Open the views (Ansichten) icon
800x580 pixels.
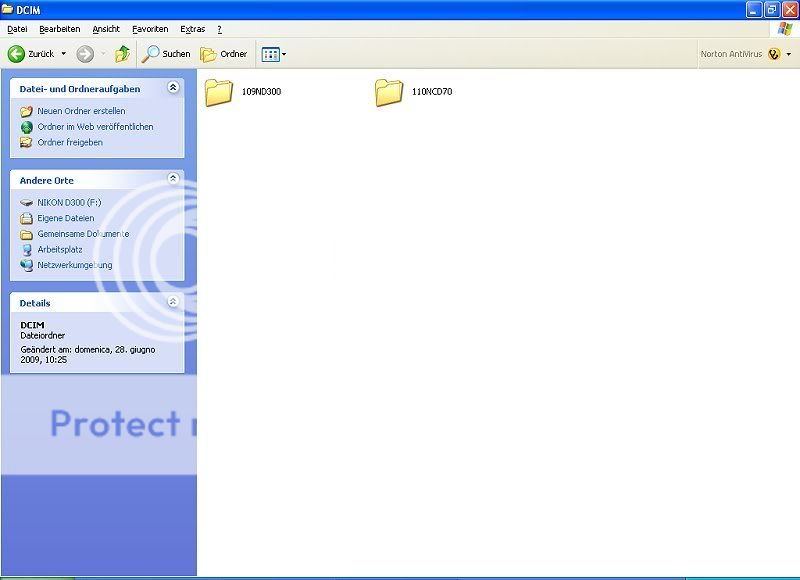[x=270, y=54]
